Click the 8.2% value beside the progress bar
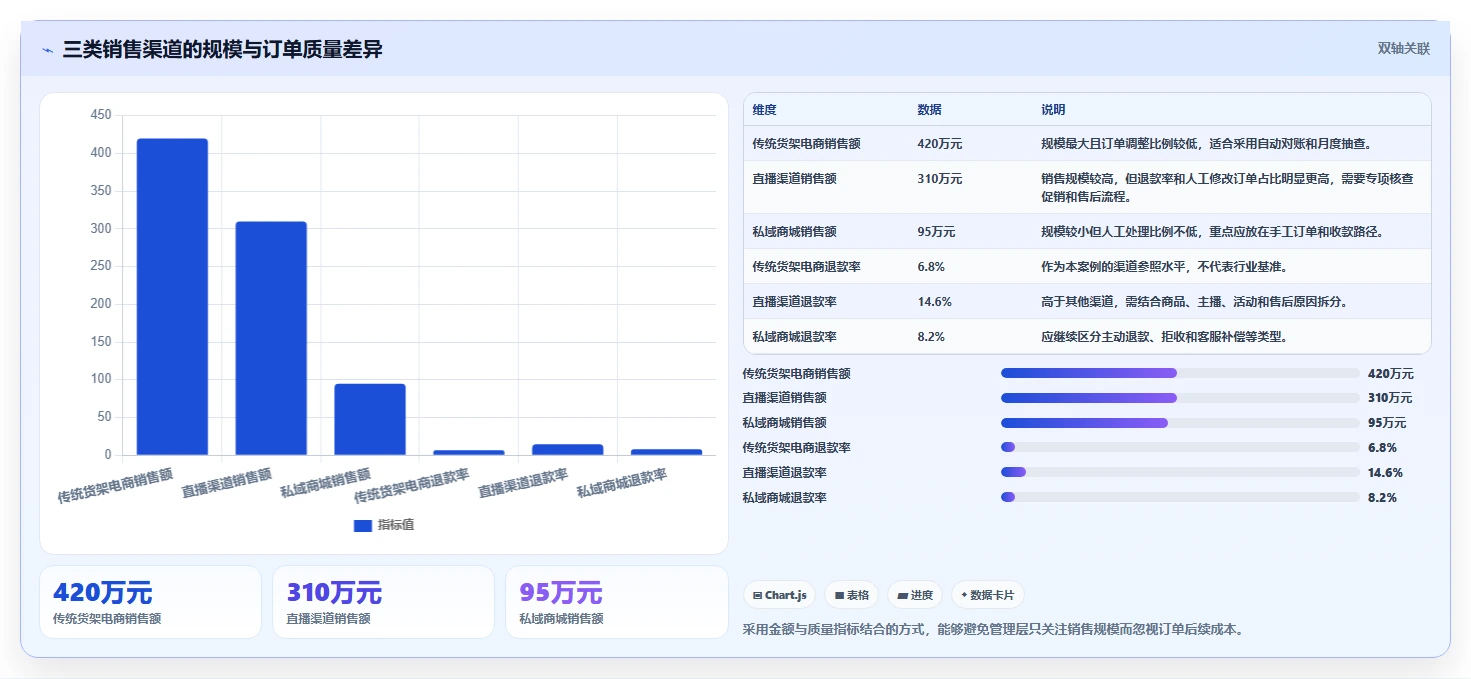1471x679 pixels. (1382, 498)
